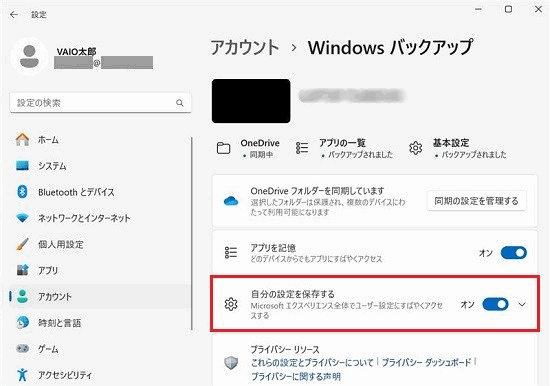The height and width of the screenshot is (386, 550).
Task: Click OneDrive フォルダーを同期しています heading
Action: point(317,191)
